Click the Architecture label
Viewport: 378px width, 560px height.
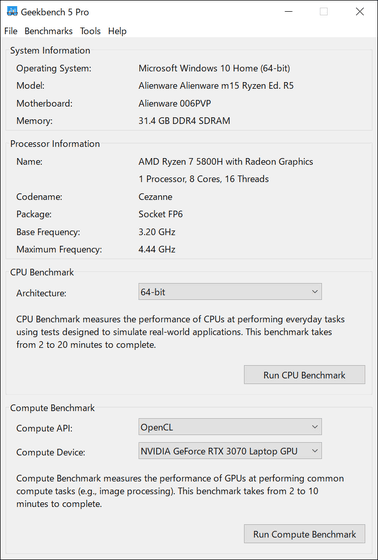41,293
